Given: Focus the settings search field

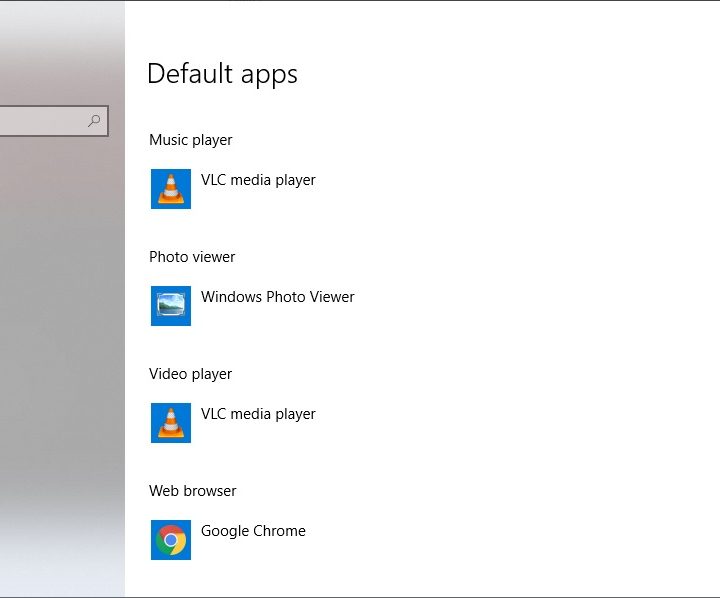Looking at the screenshot, I should pyautogui.click(x=54, y=121).
